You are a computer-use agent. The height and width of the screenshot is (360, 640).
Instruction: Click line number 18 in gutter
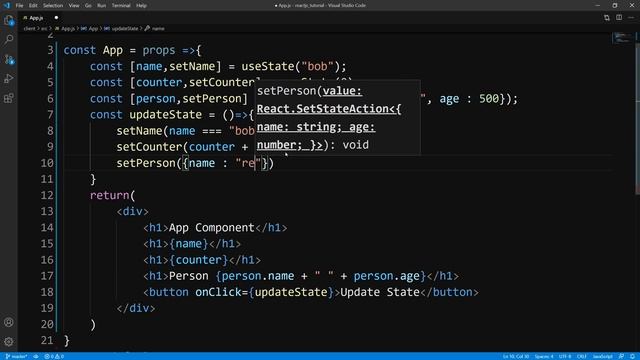click(47, 292)
